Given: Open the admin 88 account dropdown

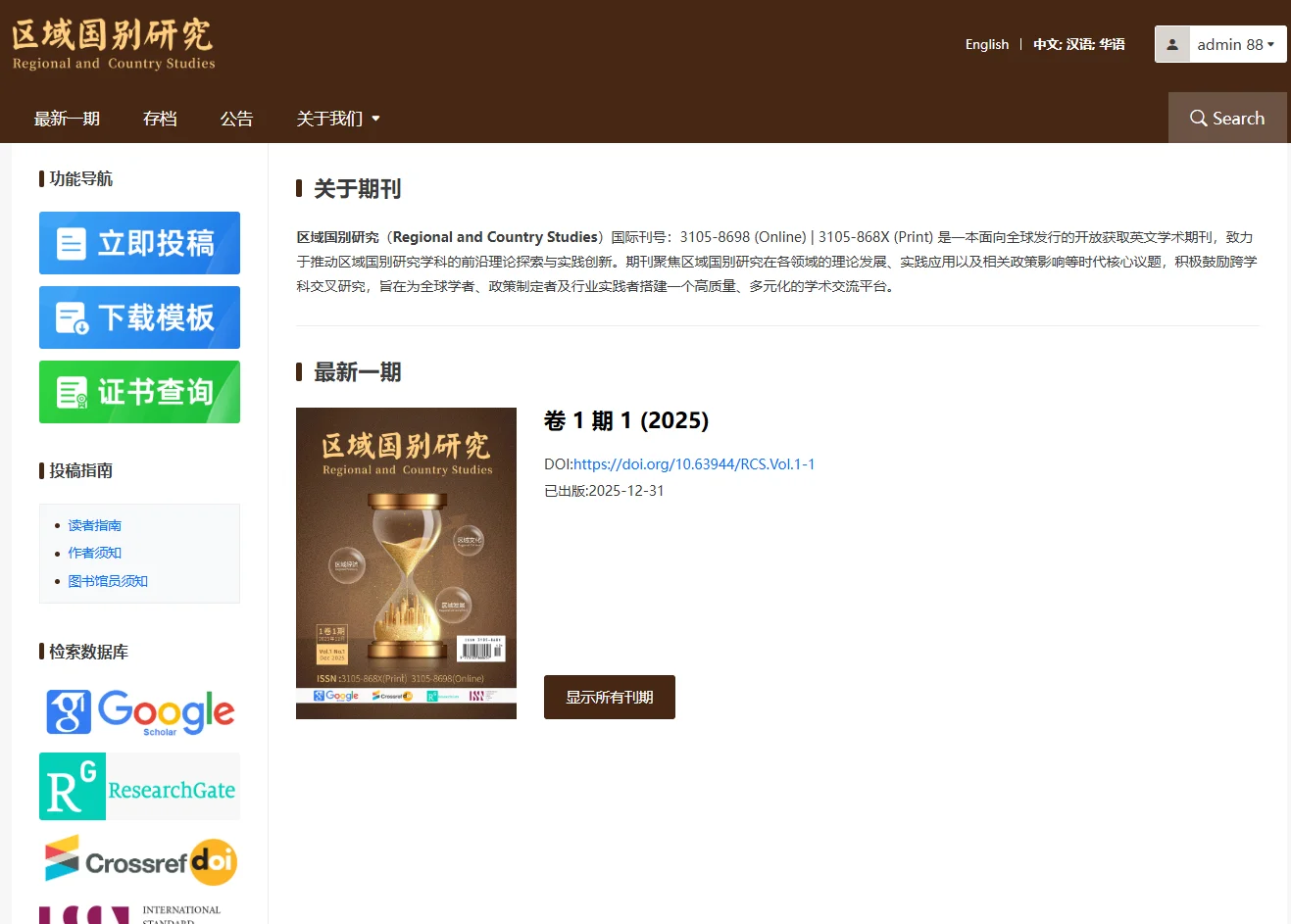Looking at the screenshot, I should pos(1235,44).
